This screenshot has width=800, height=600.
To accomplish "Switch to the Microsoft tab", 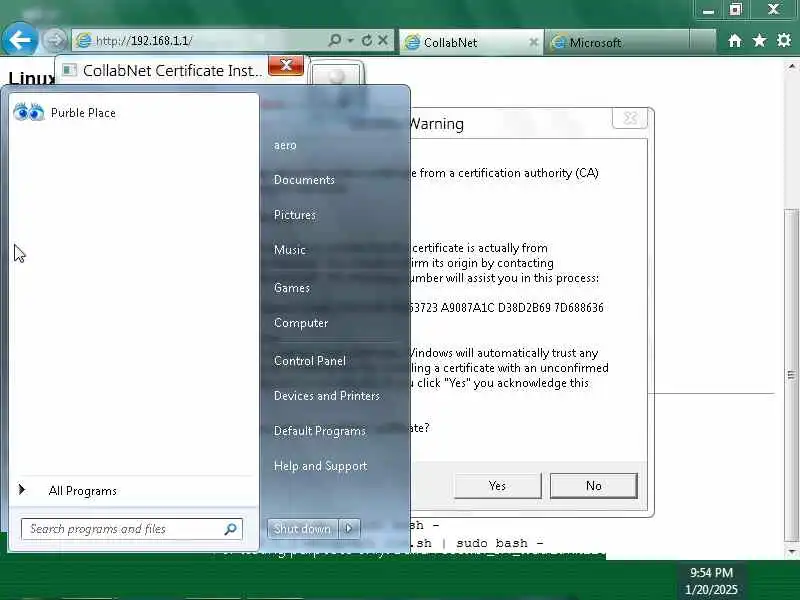I will coord(617,42).
